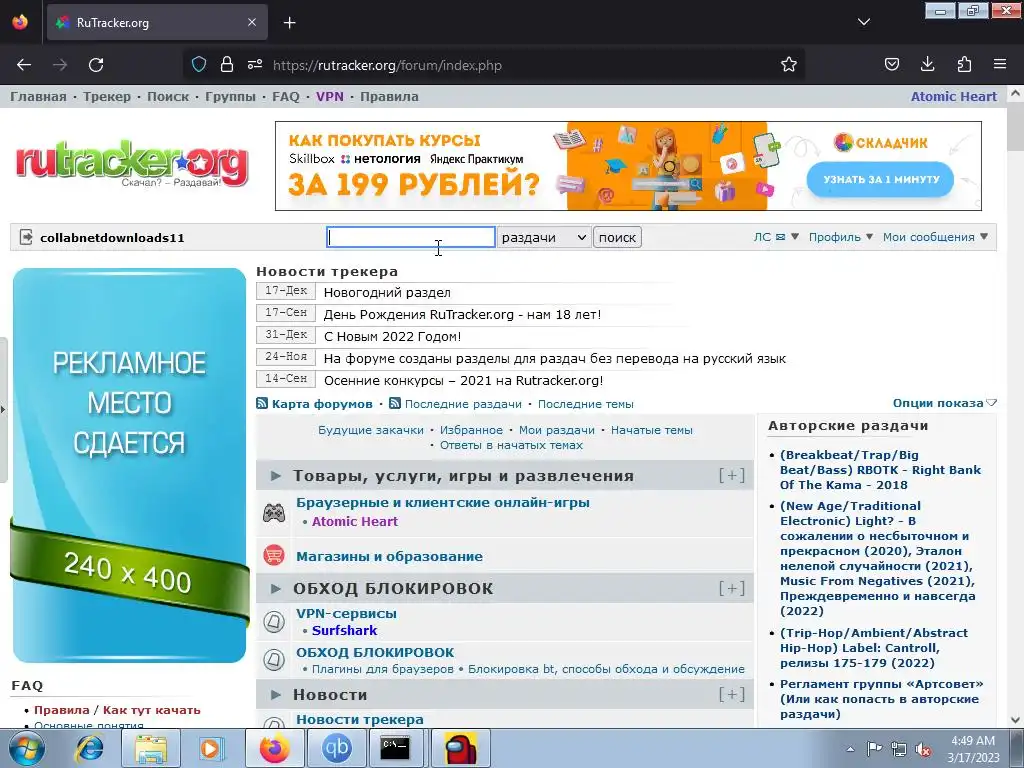Click muted volume icon in system tray
The width and height of the screenshot is (1024, 768).
[923, 749]
